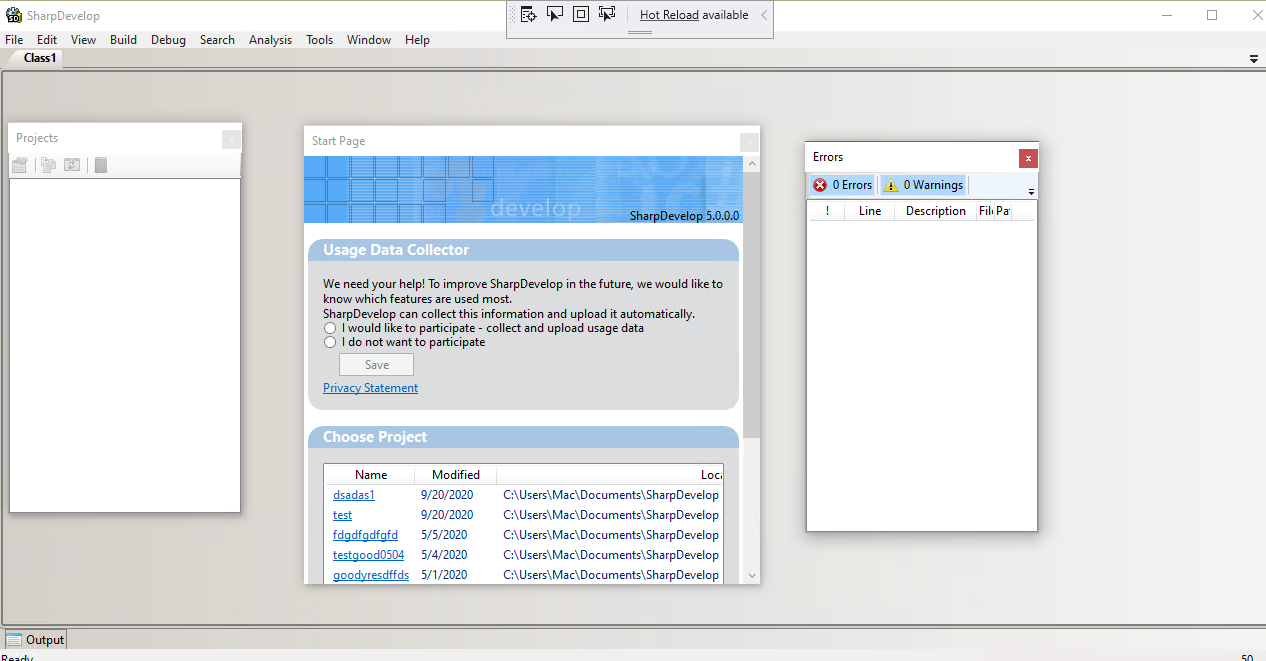Sort errors by Line column
This screenshot has height=661, width=1266.
coord(870,211)
